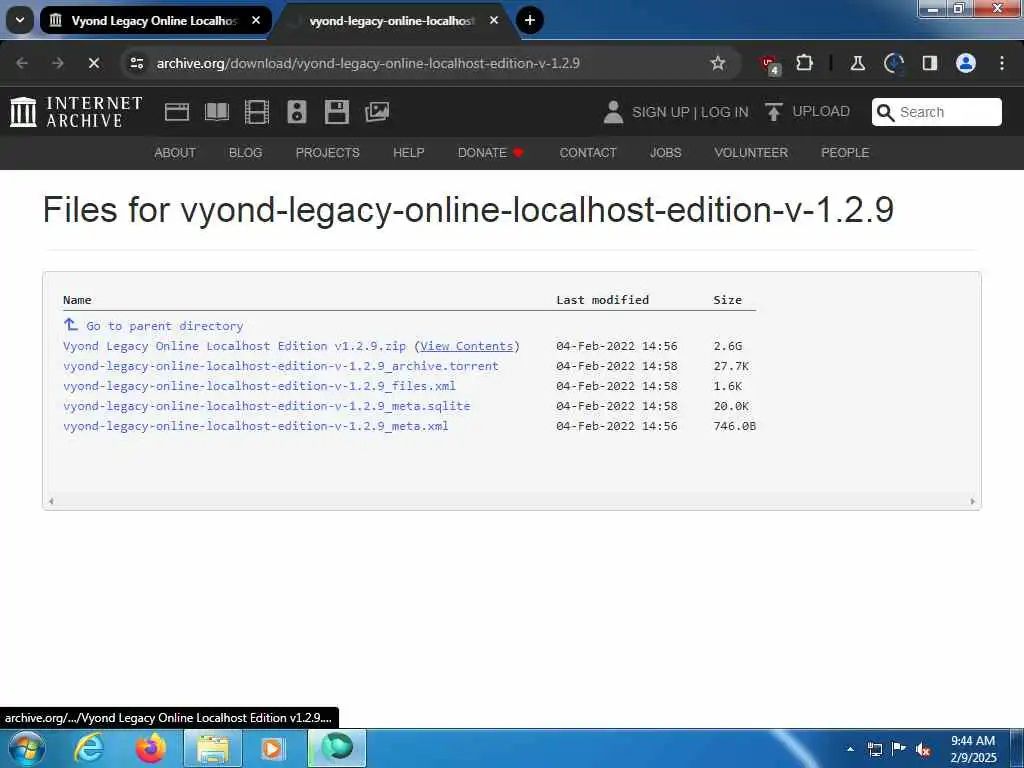Screen dimensions: 1024x768
Task: Show hidden tray icons arrow
Action: 850,749
